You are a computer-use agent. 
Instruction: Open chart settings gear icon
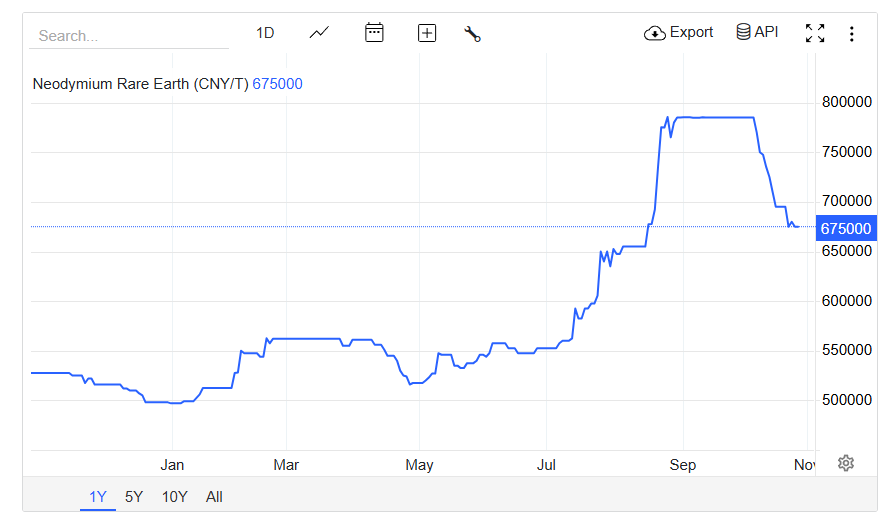point(846,462)
